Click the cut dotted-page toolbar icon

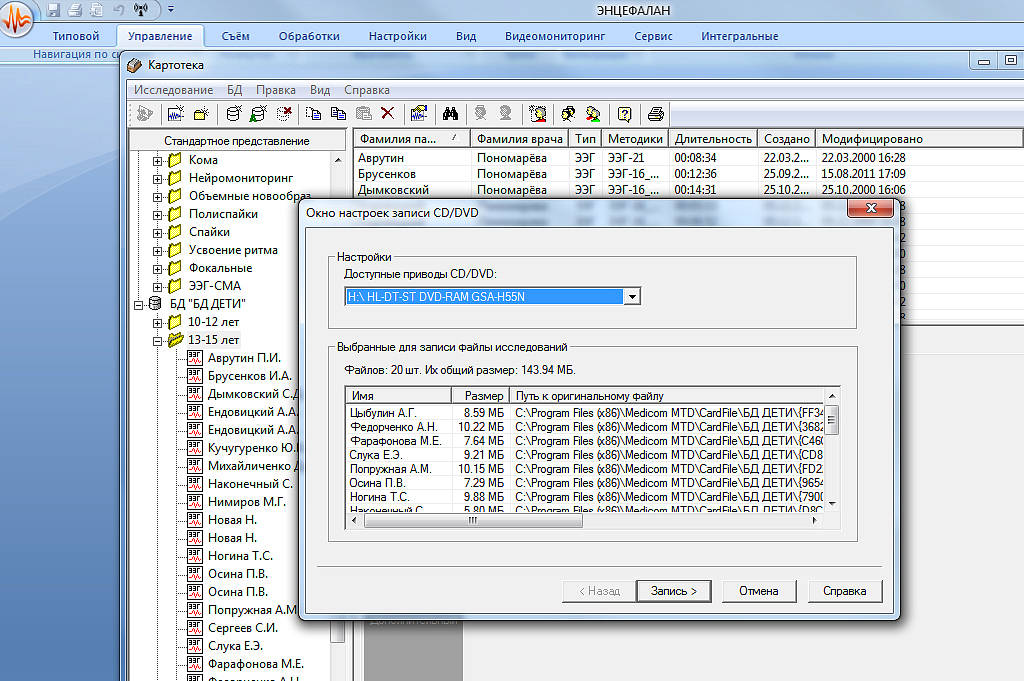point(313,114)
